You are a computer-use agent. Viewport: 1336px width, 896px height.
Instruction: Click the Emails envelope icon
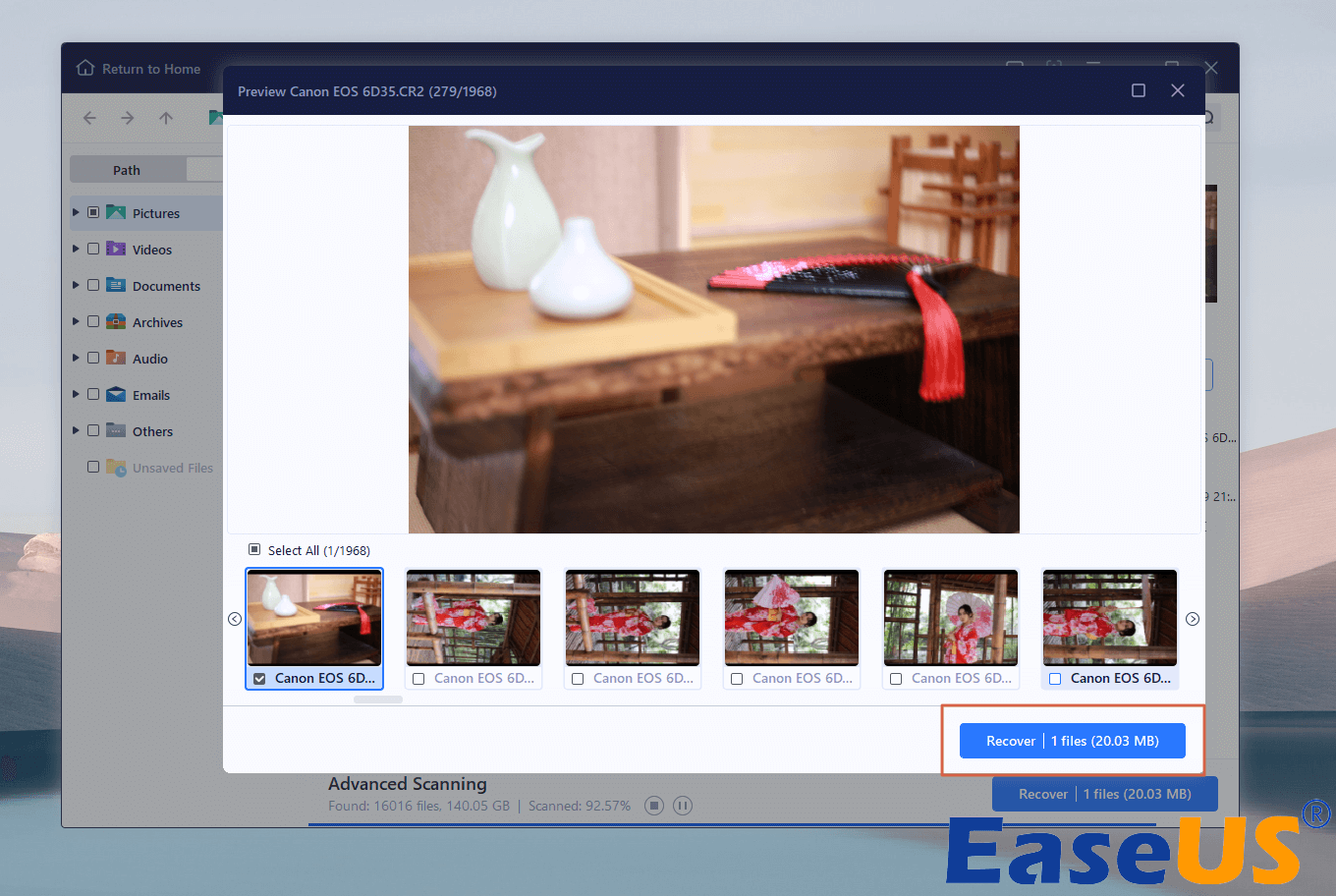coord(116,394)
